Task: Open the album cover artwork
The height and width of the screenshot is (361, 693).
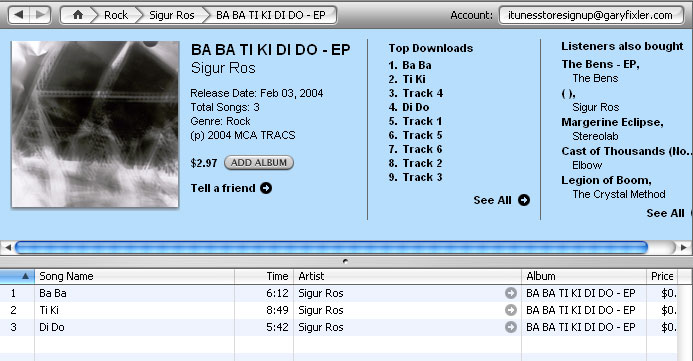Action: pyautogui.click(x=95, y=124)
